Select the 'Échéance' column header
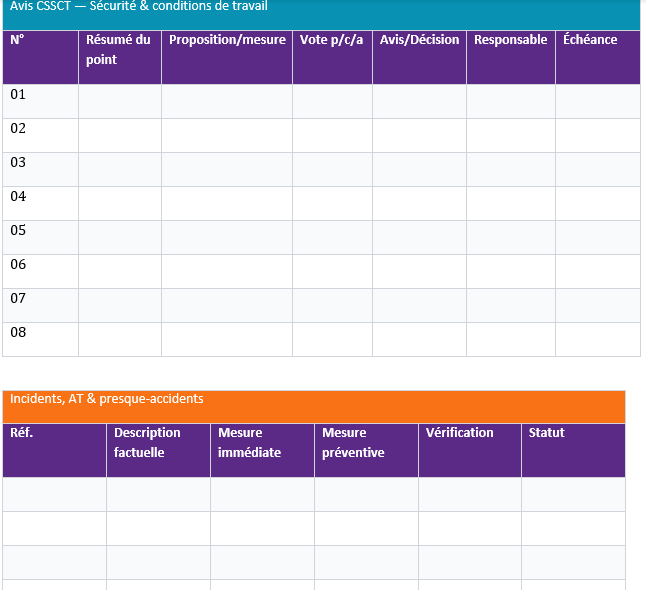This screenshot has width=646, height=590. 597,56
